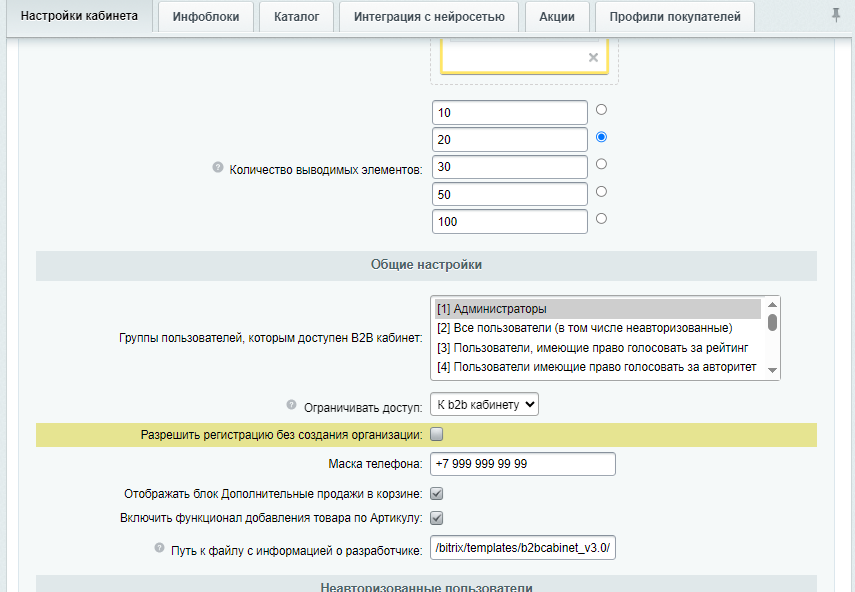Select [4] Пользователи голосовать за авторитет option
Screen dimensions: 855x592
coord(598,367)
